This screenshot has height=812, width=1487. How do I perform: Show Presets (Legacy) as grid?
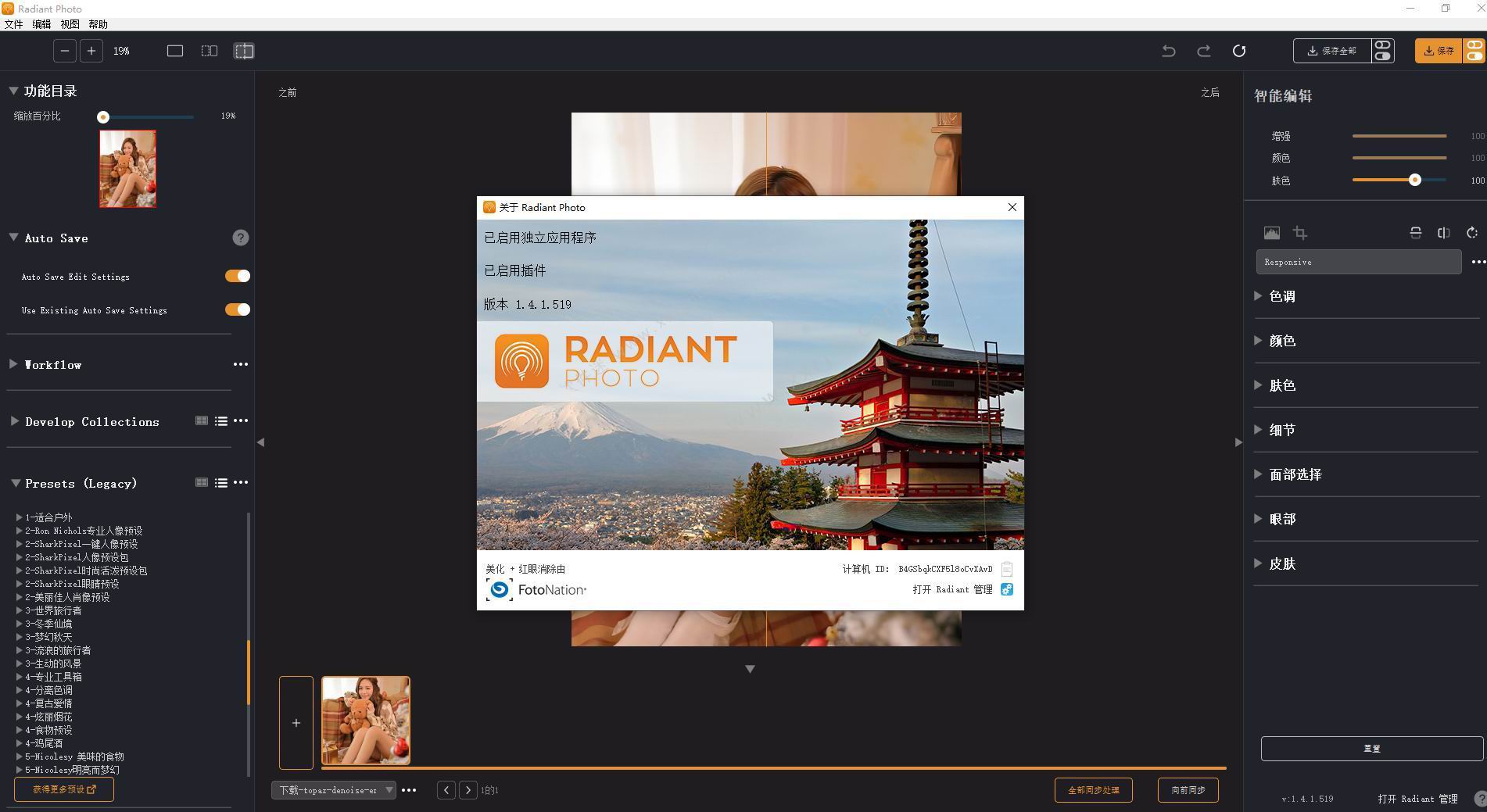202,482
